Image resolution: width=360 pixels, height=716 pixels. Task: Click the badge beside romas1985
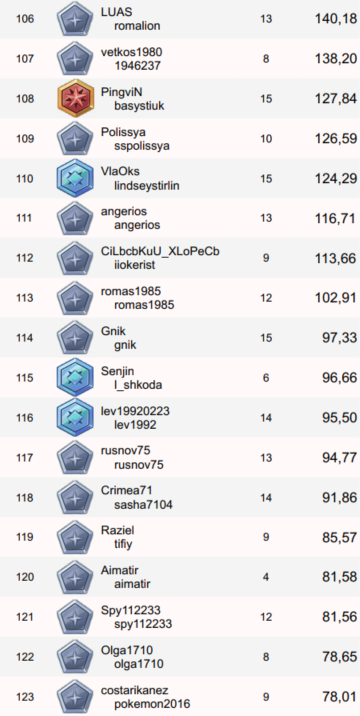click(75, 298)
